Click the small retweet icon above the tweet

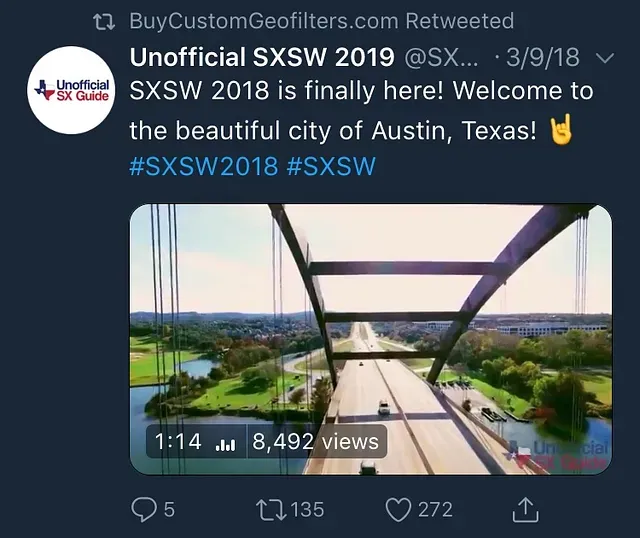point(103,21)
